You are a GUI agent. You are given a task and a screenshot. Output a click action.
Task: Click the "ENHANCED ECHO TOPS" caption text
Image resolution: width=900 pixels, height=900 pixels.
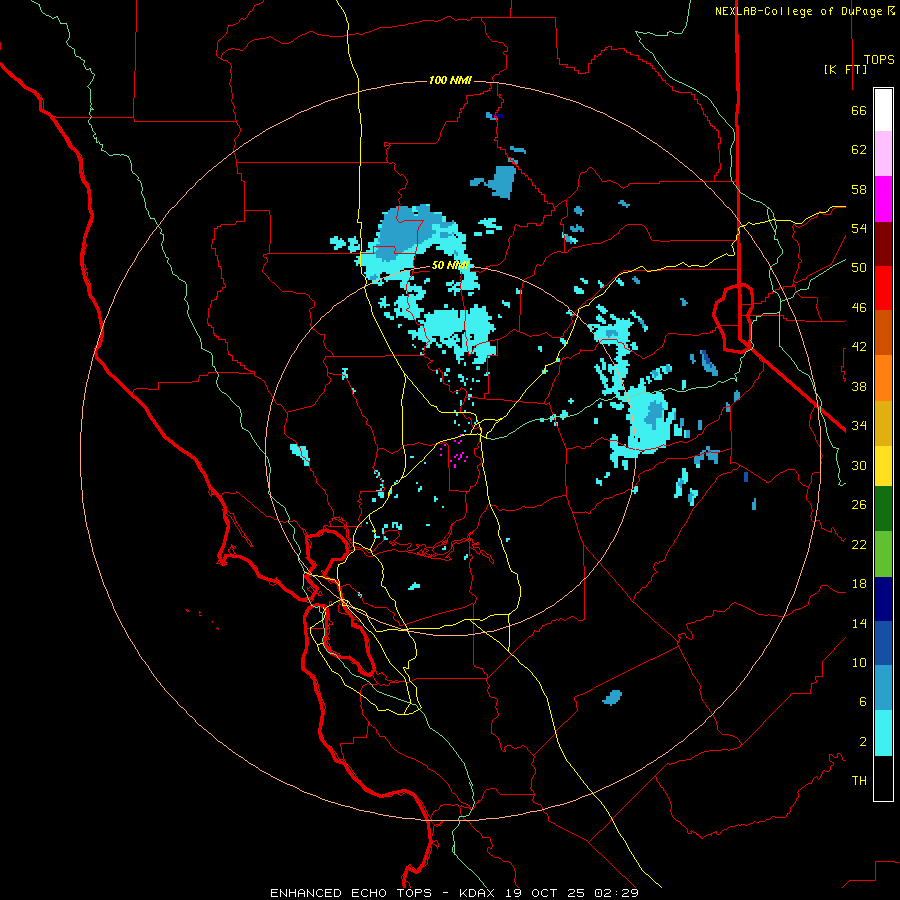[x=351, y=893]
